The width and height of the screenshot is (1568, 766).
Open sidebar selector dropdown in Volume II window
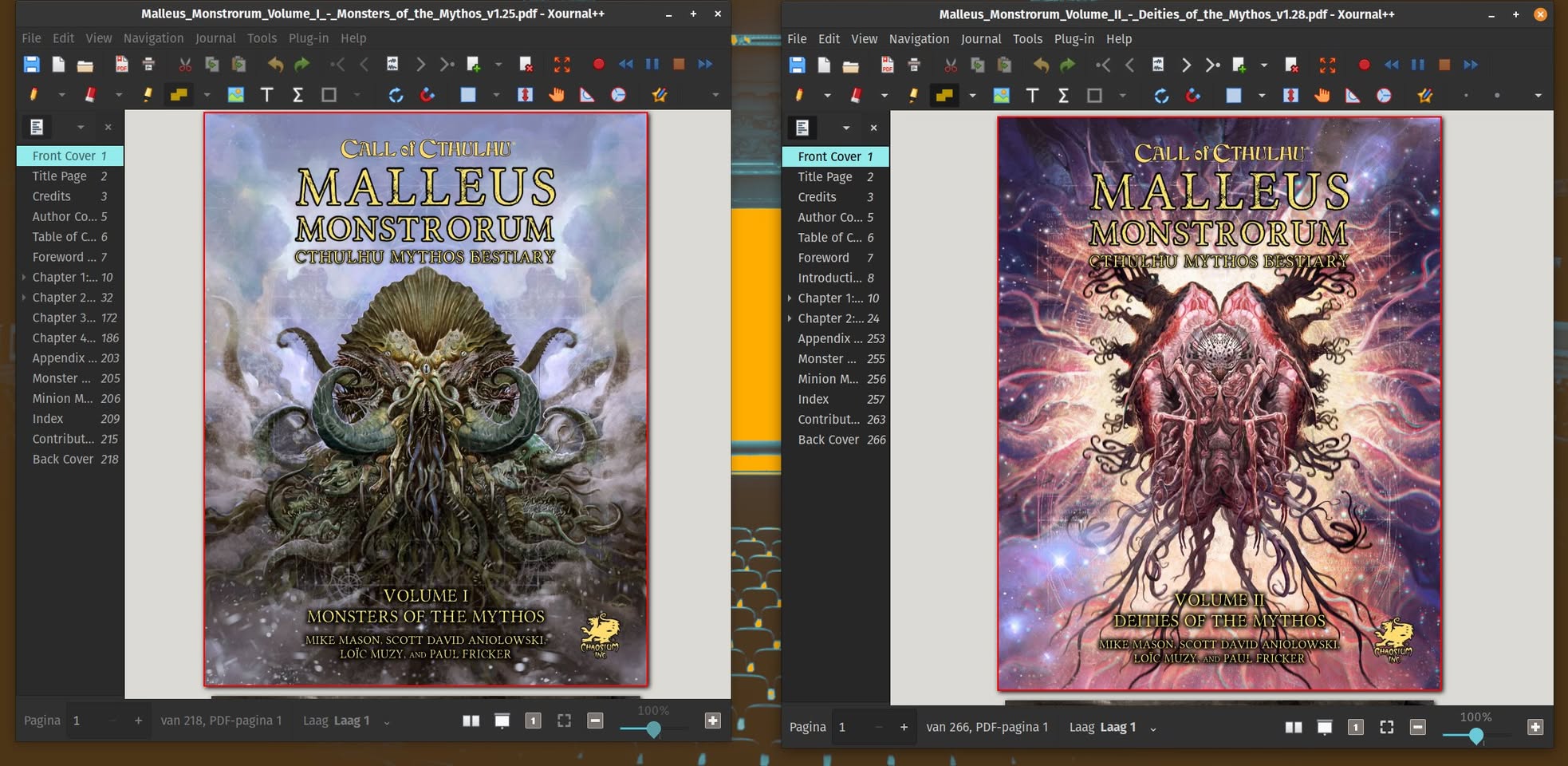click(846, 128)
